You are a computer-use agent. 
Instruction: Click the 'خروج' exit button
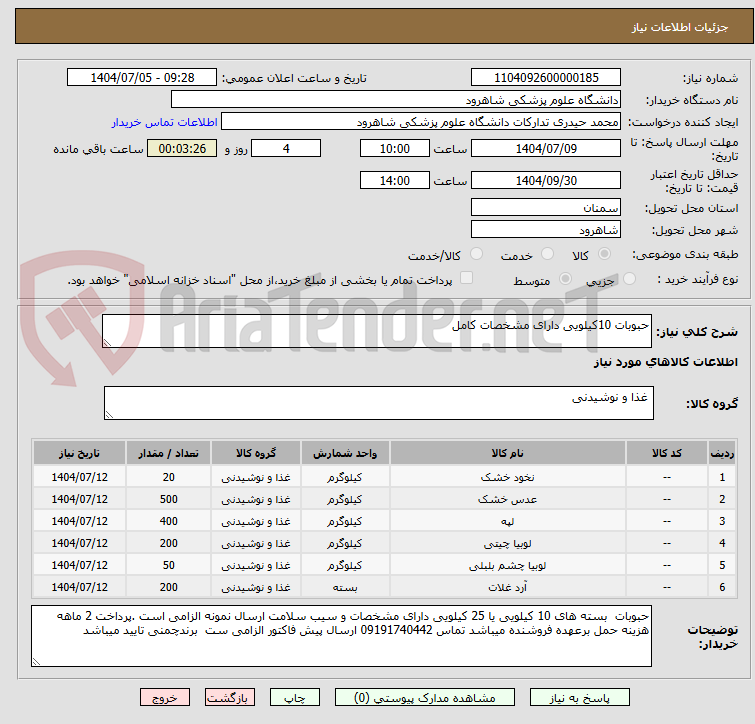(x=164, y=698)
